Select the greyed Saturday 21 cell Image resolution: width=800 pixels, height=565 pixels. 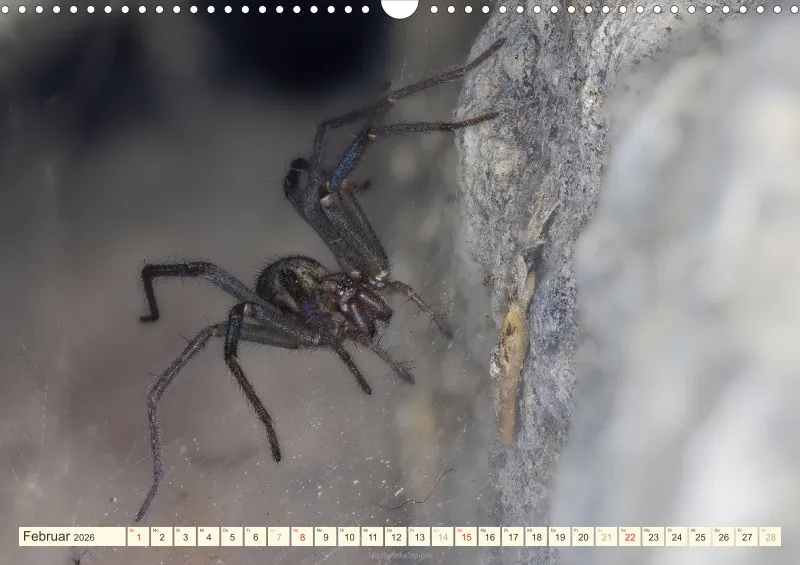pos(607,536)
